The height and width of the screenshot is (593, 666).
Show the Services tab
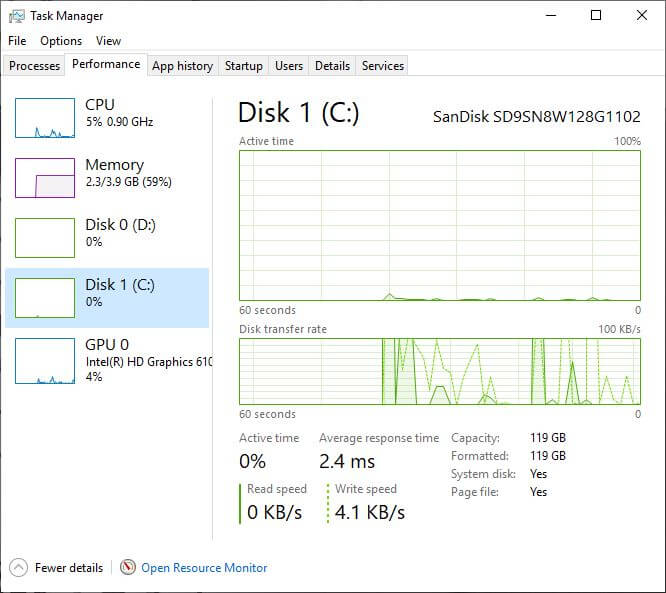click(x=383, y=66)
